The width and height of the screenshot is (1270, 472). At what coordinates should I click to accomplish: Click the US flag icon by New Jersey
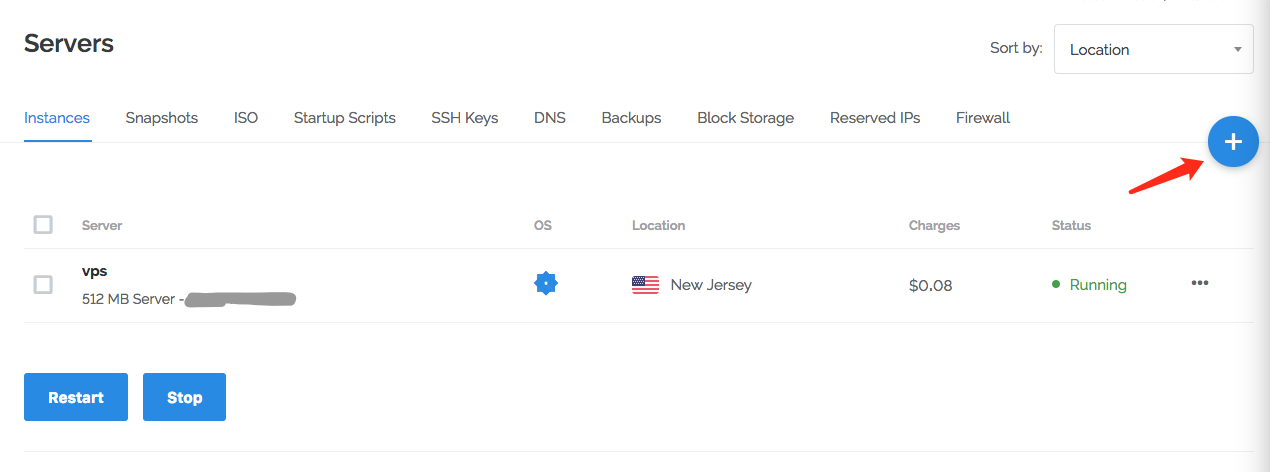[645, 285]
